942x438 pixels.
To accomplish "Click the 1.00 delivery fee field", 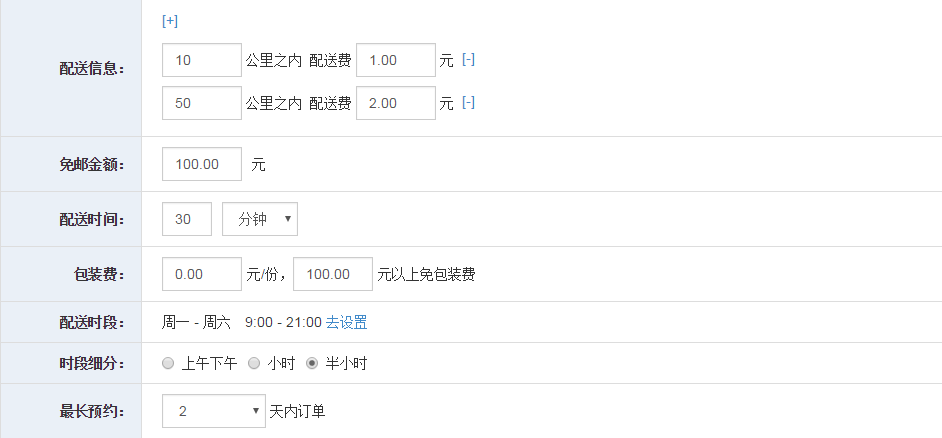I will pyautogui.click(x=396, y=60).
